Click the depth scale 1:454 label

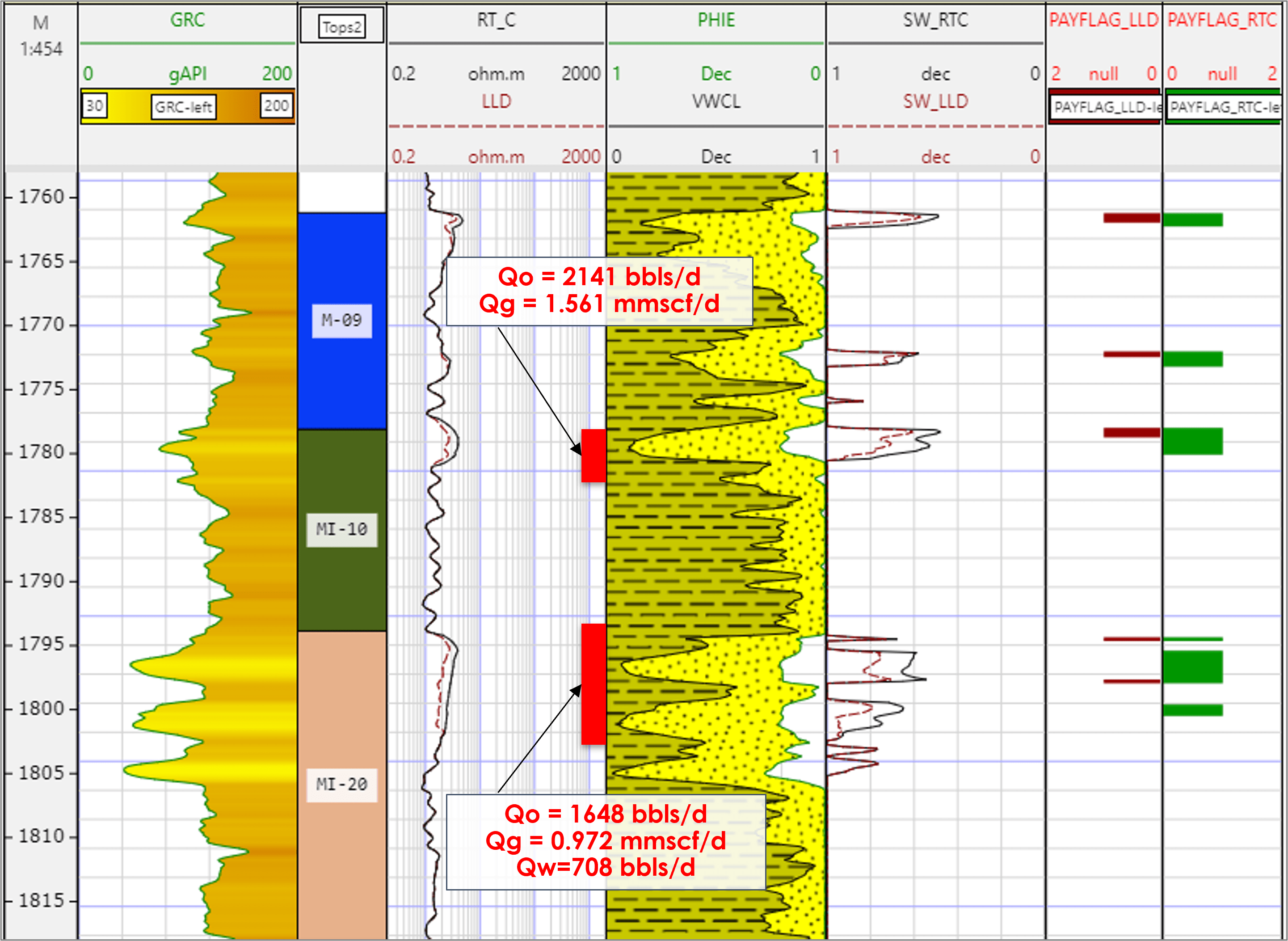41,50
